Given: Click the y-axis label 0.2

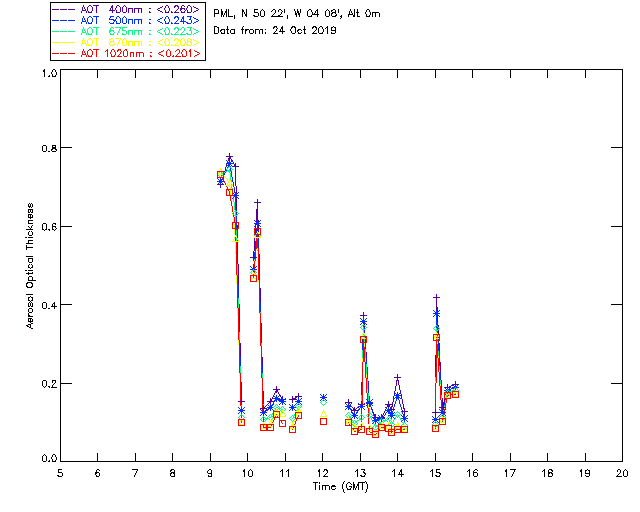Looking at the screenshot, I should pyautogui.click(x=49, y=384).
